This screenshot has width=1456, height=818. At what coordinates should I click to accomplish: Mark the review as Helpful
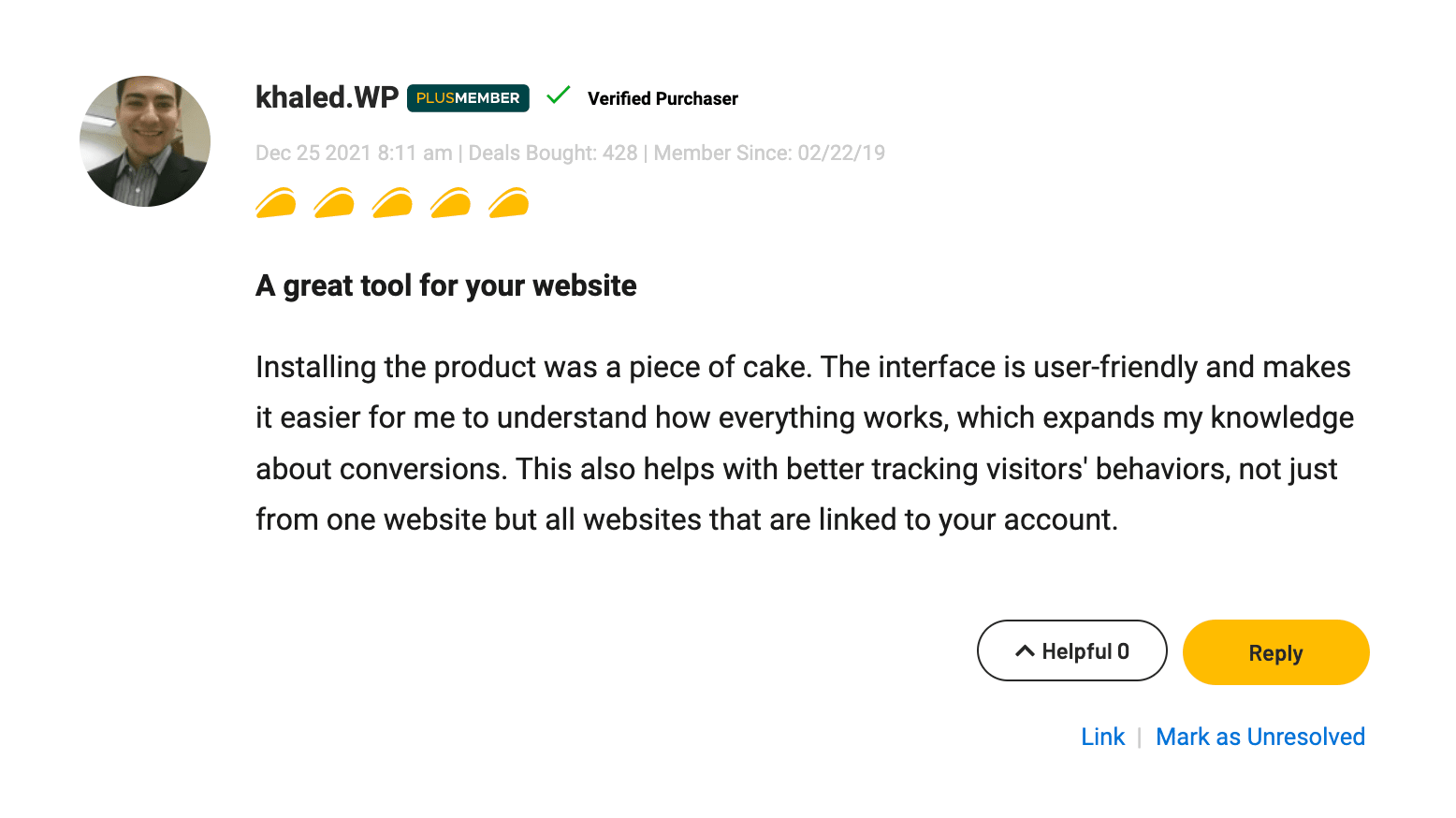[1071, 651]
